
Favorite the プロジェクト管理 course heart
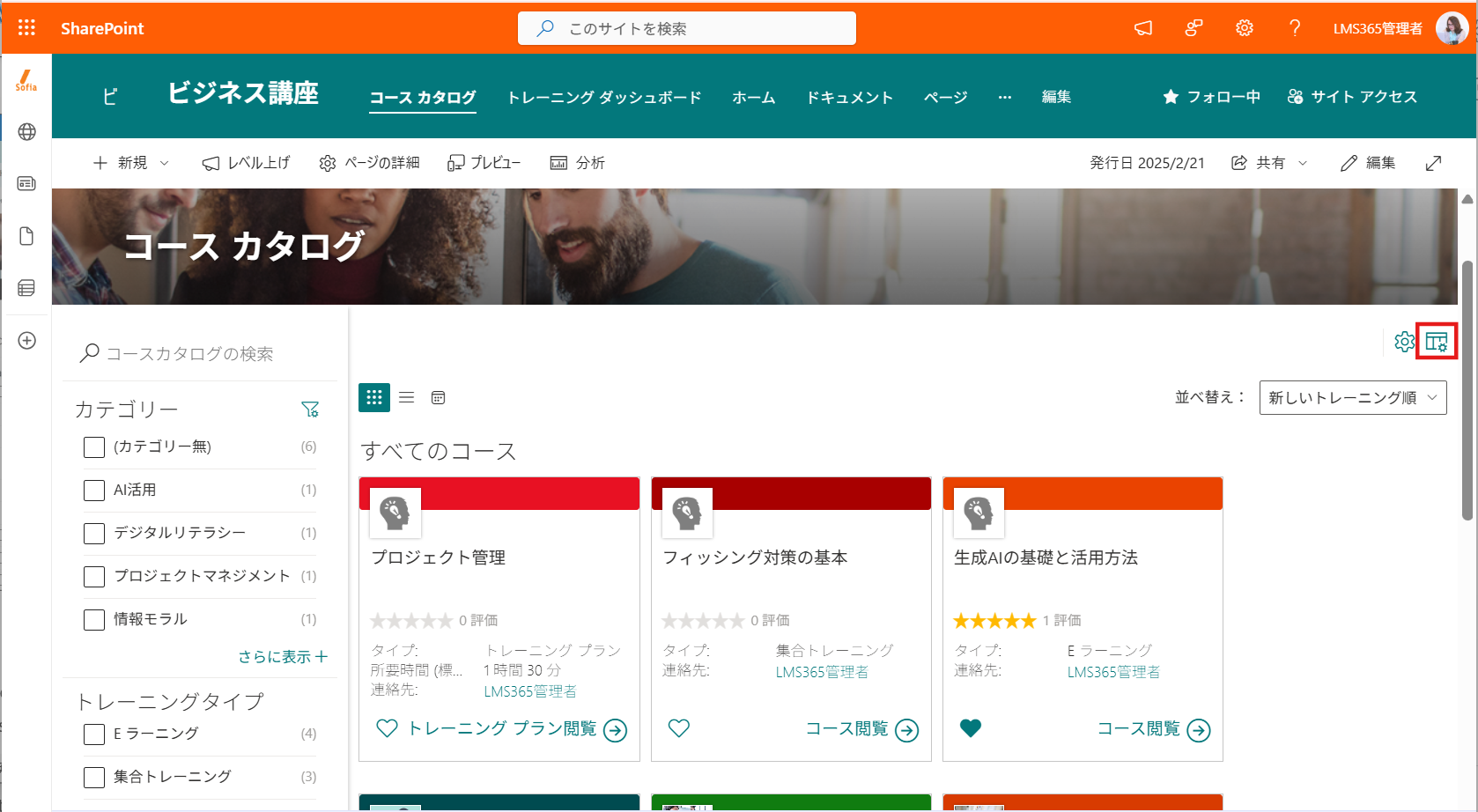[x=387, y=728]
